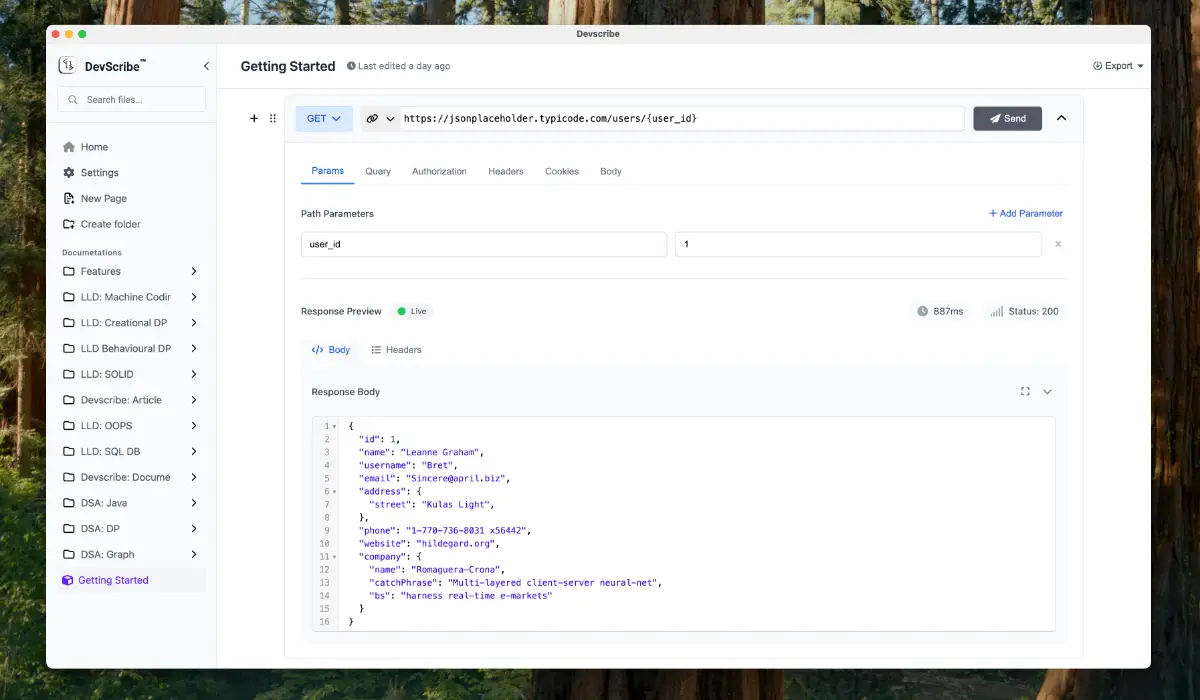Click the fullscreen icon in Response Body

coord(1025,392)
